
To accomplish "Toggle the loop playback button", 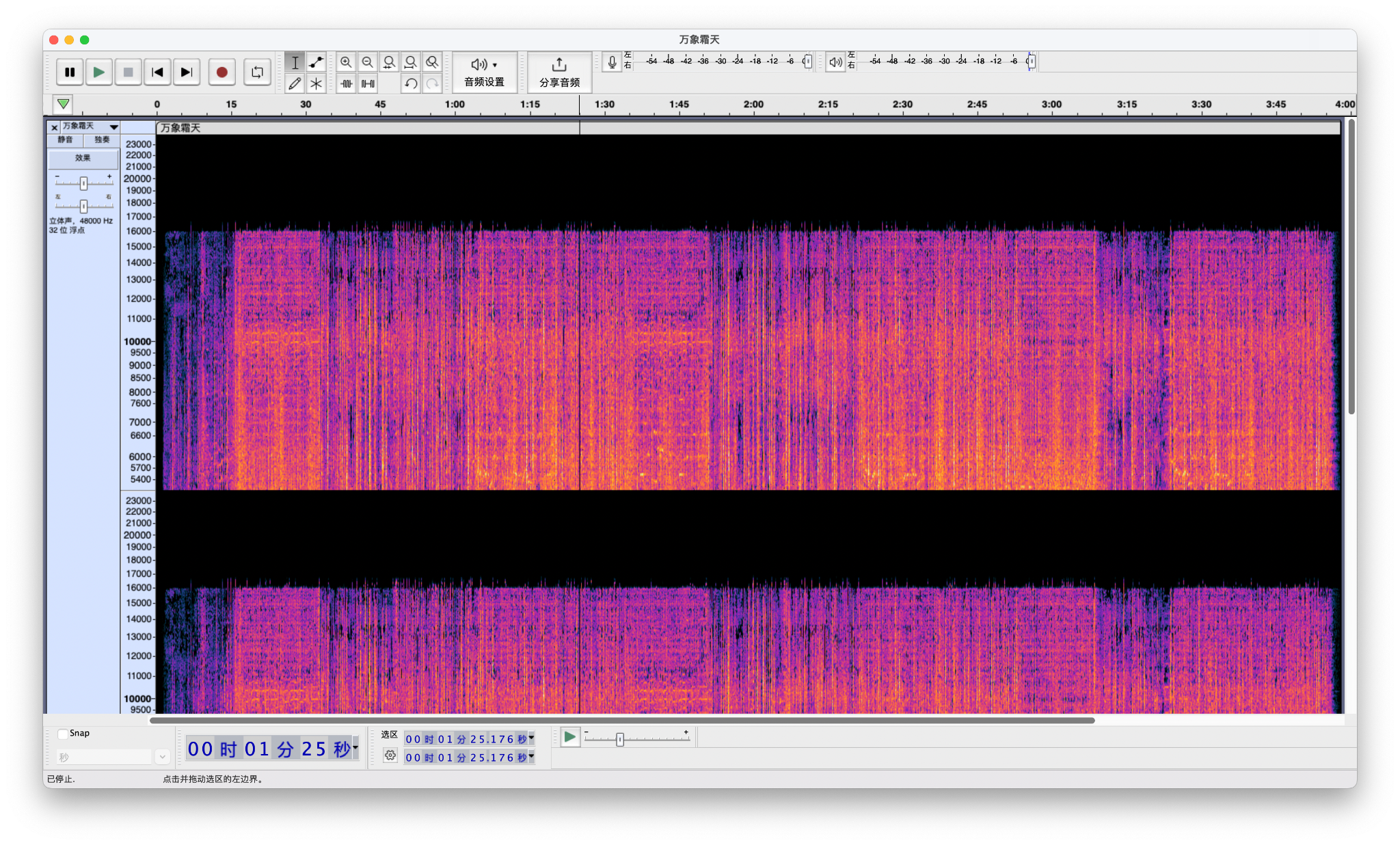I will (257, 72).
